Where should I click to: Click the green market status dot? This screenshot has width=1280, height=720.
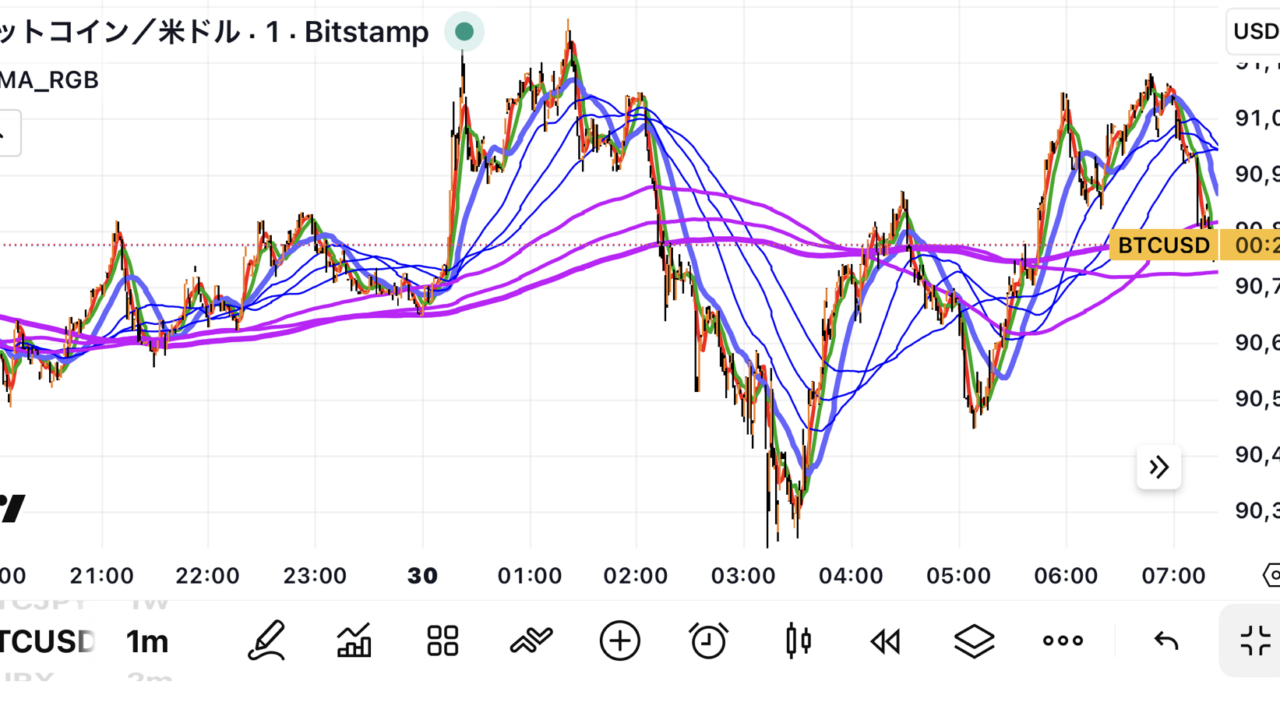pyautogui.click(x=464, y=32)
